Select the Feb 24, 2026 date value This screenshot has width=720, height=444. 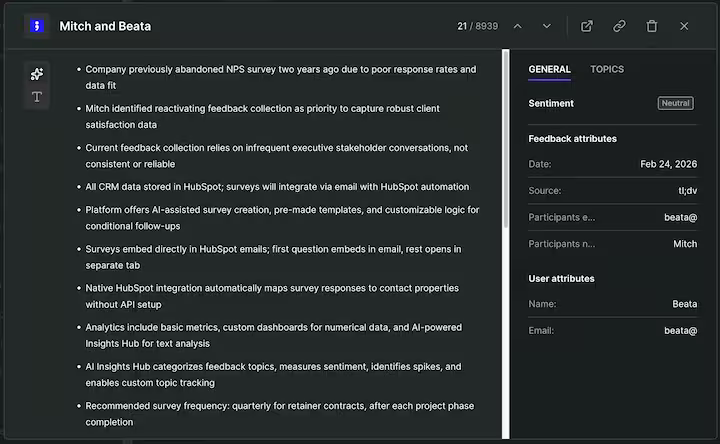point(668,164)
